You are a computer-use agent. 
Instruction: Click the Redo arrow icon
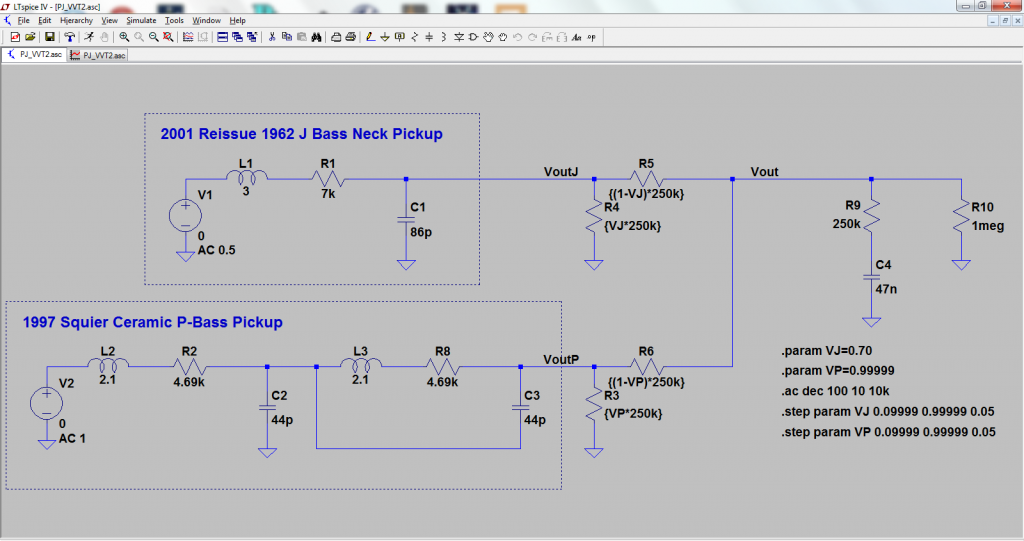click(532, 37)
